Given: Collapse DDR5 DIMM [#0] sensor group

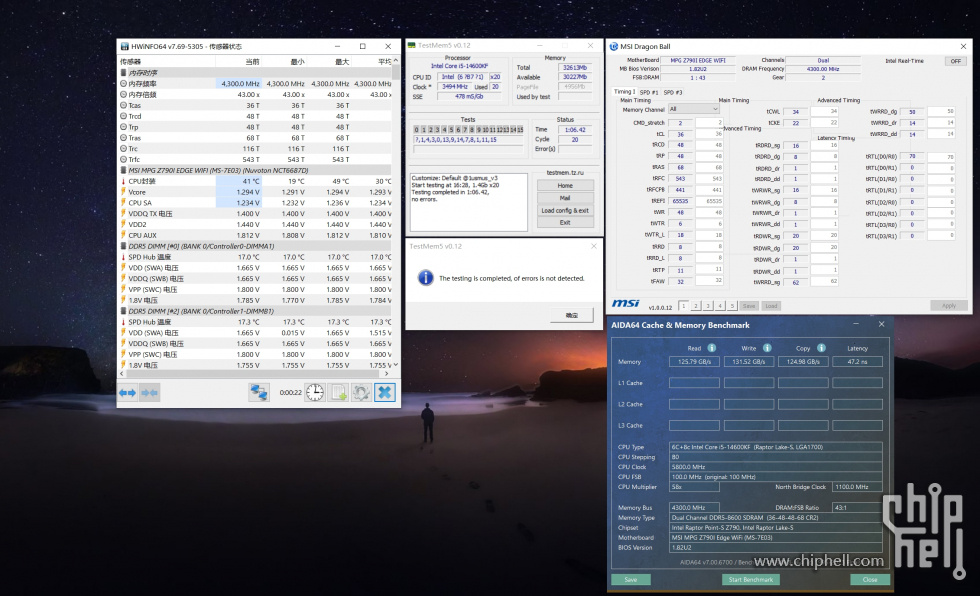Looking at the screenshot, I should coord(123,246).
